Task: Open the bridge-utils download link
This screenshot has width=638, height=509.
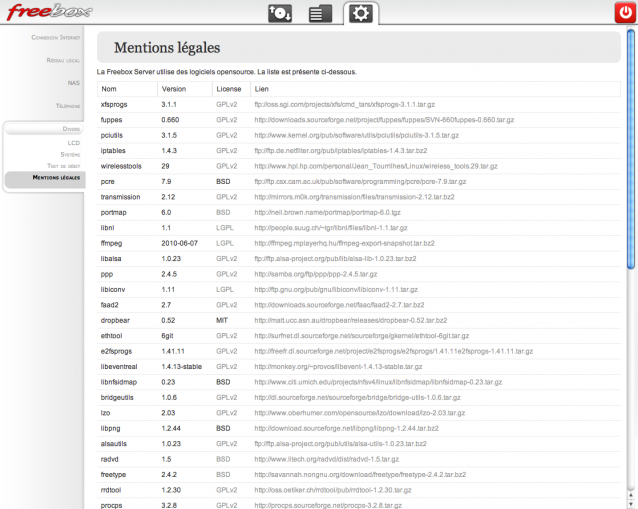Action: coord(357,398)
